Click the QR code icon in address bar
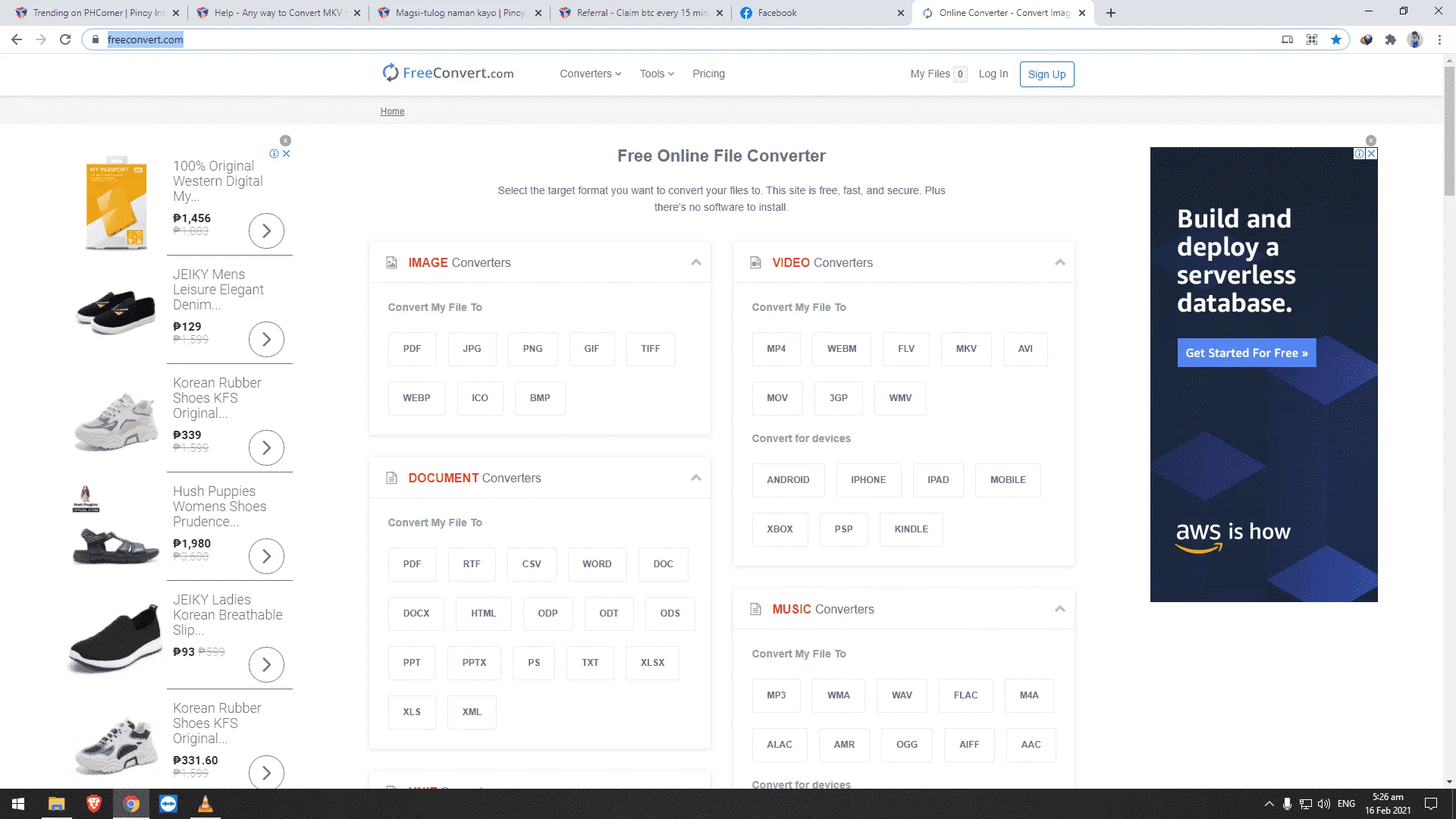1456x819 pixels. pyautogui.click(x=1312, y=39)
